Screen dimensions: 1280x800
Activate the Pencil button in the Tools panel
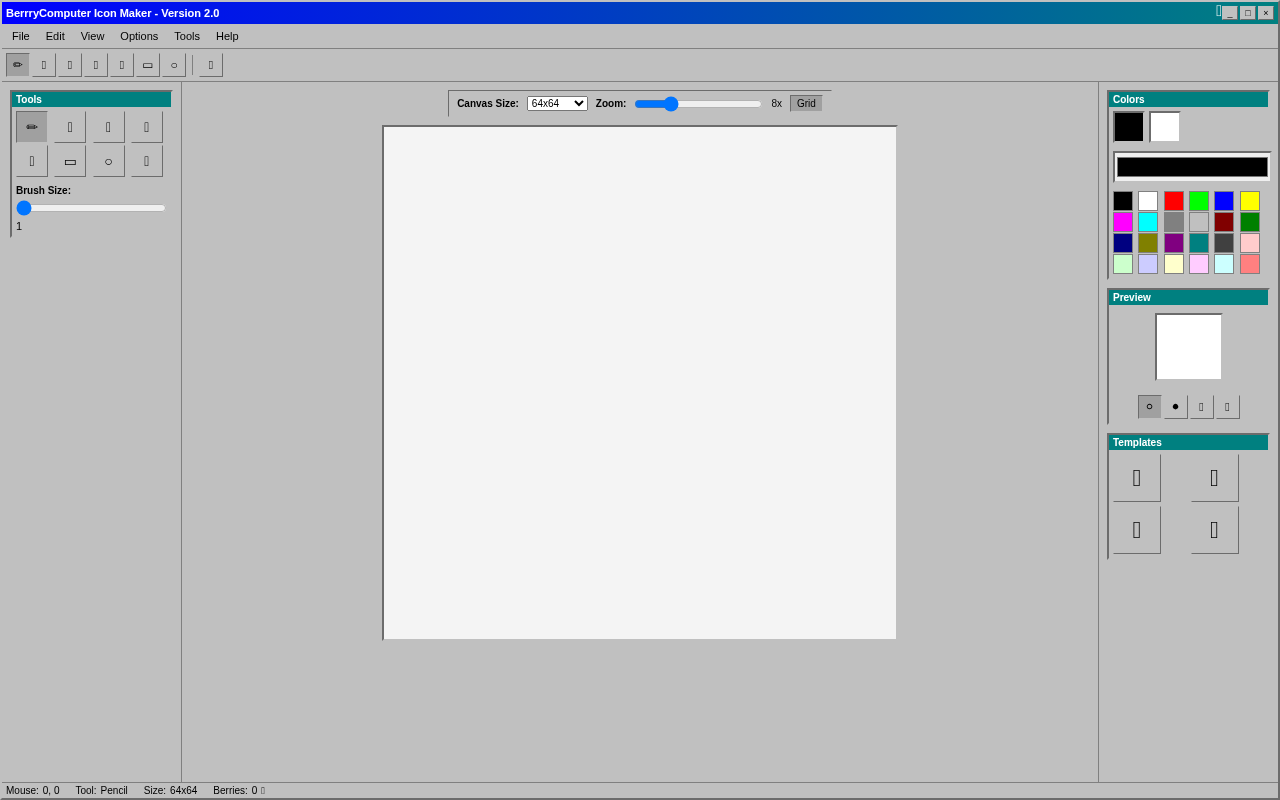click(32, 127)
